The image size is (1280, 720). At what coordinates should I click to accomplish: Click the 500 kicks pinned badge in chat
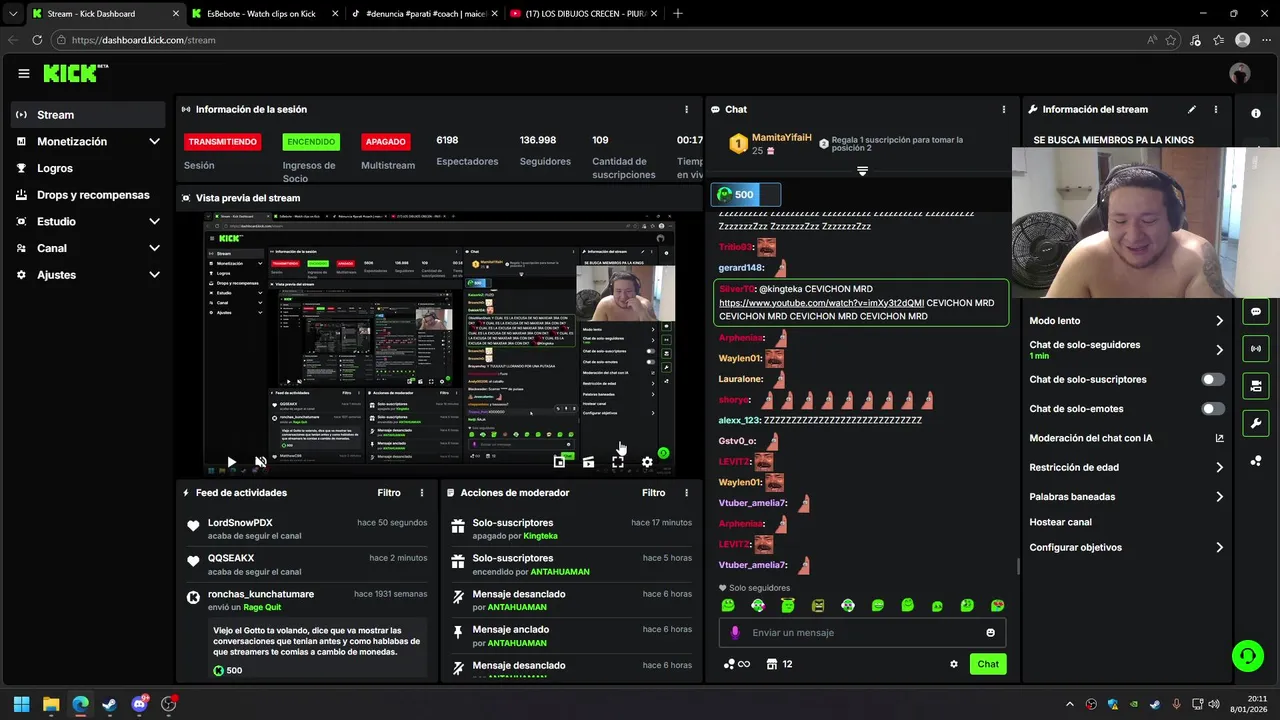click(745, 194)
